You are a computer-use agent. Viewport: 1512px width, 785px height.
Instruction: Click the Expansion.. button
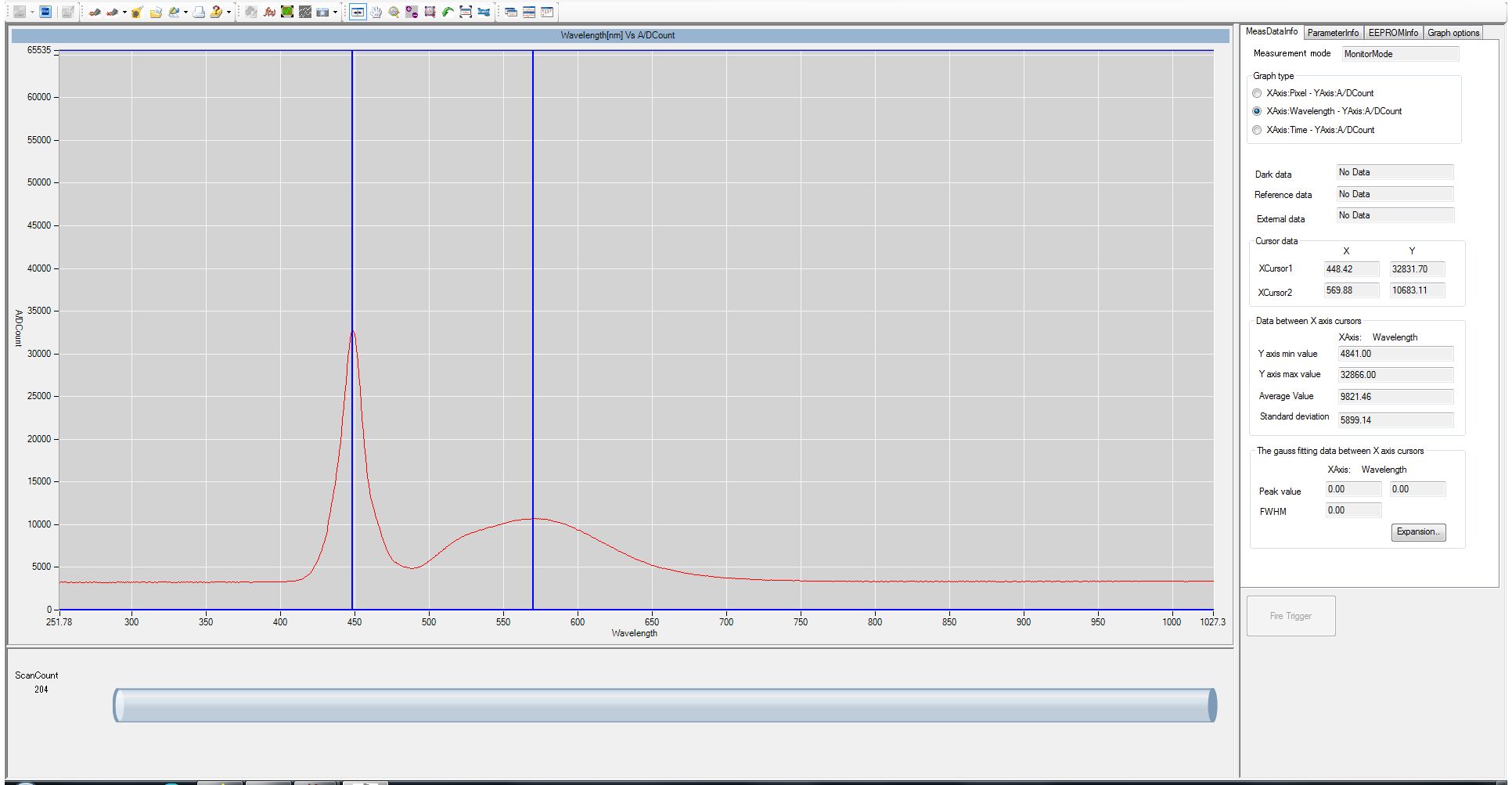tap(1417, 532)
